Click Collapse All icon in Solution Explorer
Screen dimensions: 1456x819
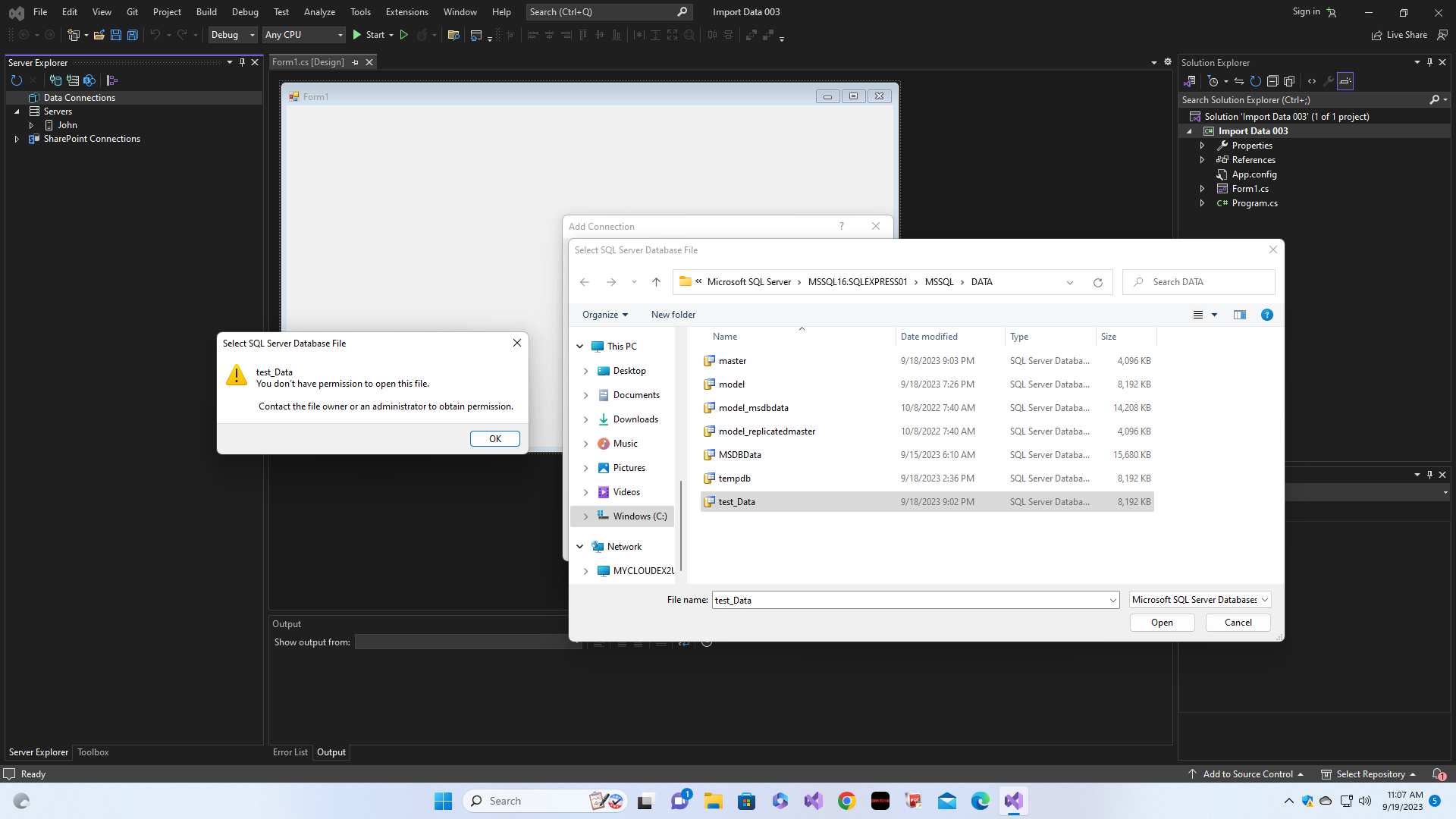point(1272,81)
